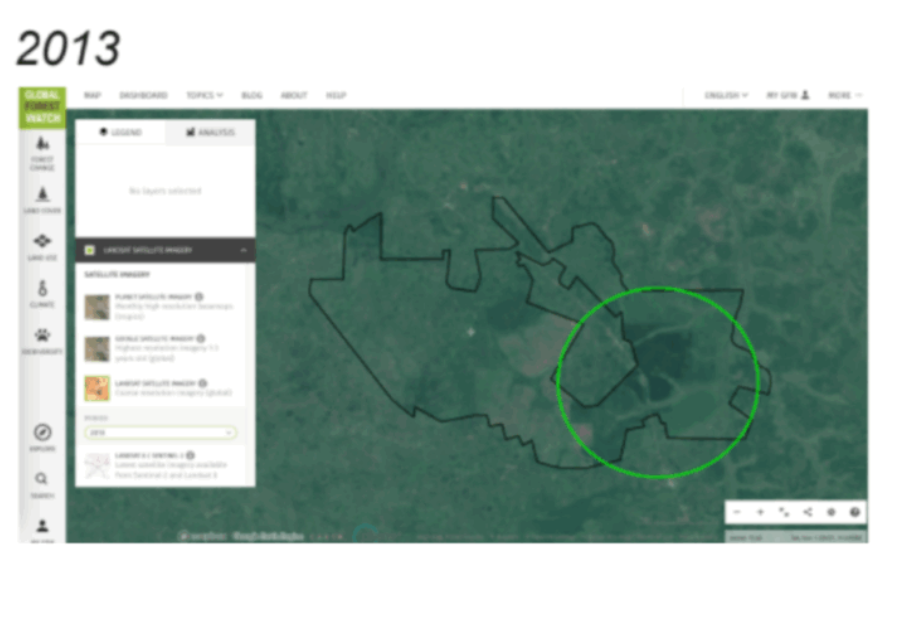Open the Forest Change layers menu

pos(42,153)
